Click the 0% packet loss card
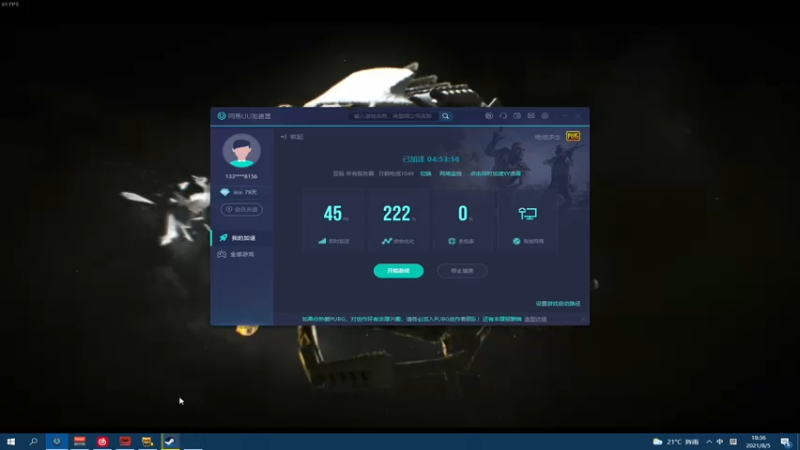 tap(463, 220)
